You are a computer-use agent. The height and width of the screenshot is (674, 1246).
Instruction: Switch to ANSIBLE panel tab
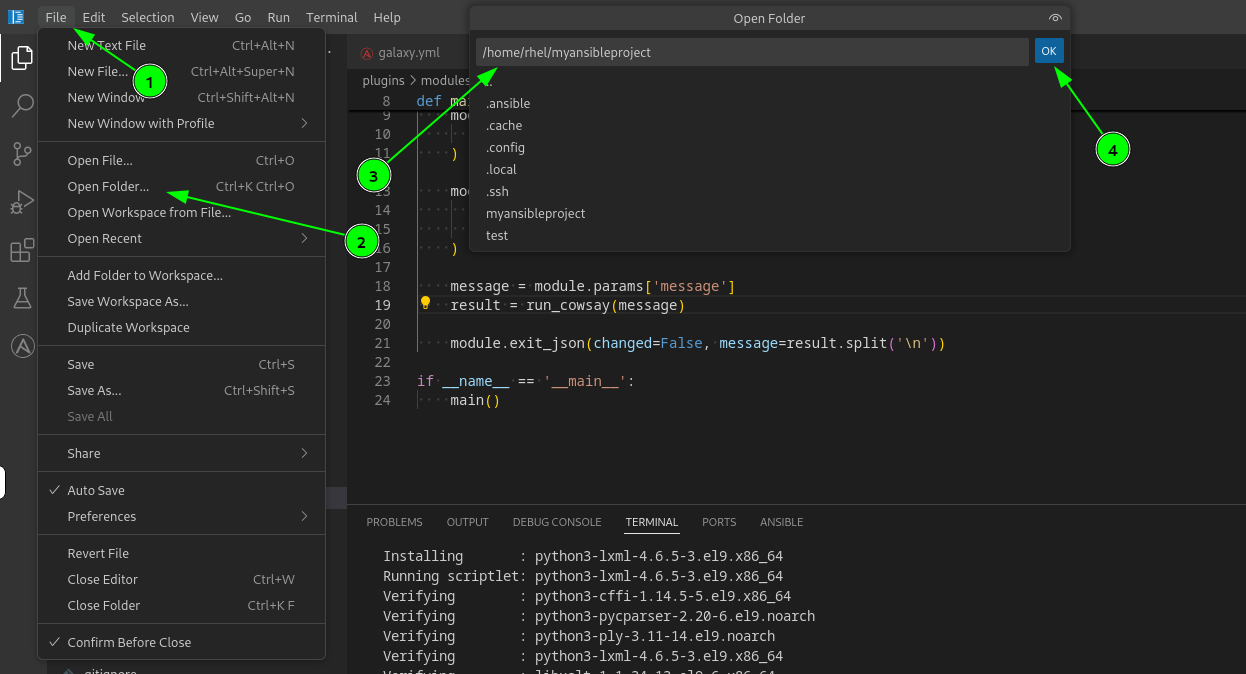pyautogui.click(x=782, y=522)
